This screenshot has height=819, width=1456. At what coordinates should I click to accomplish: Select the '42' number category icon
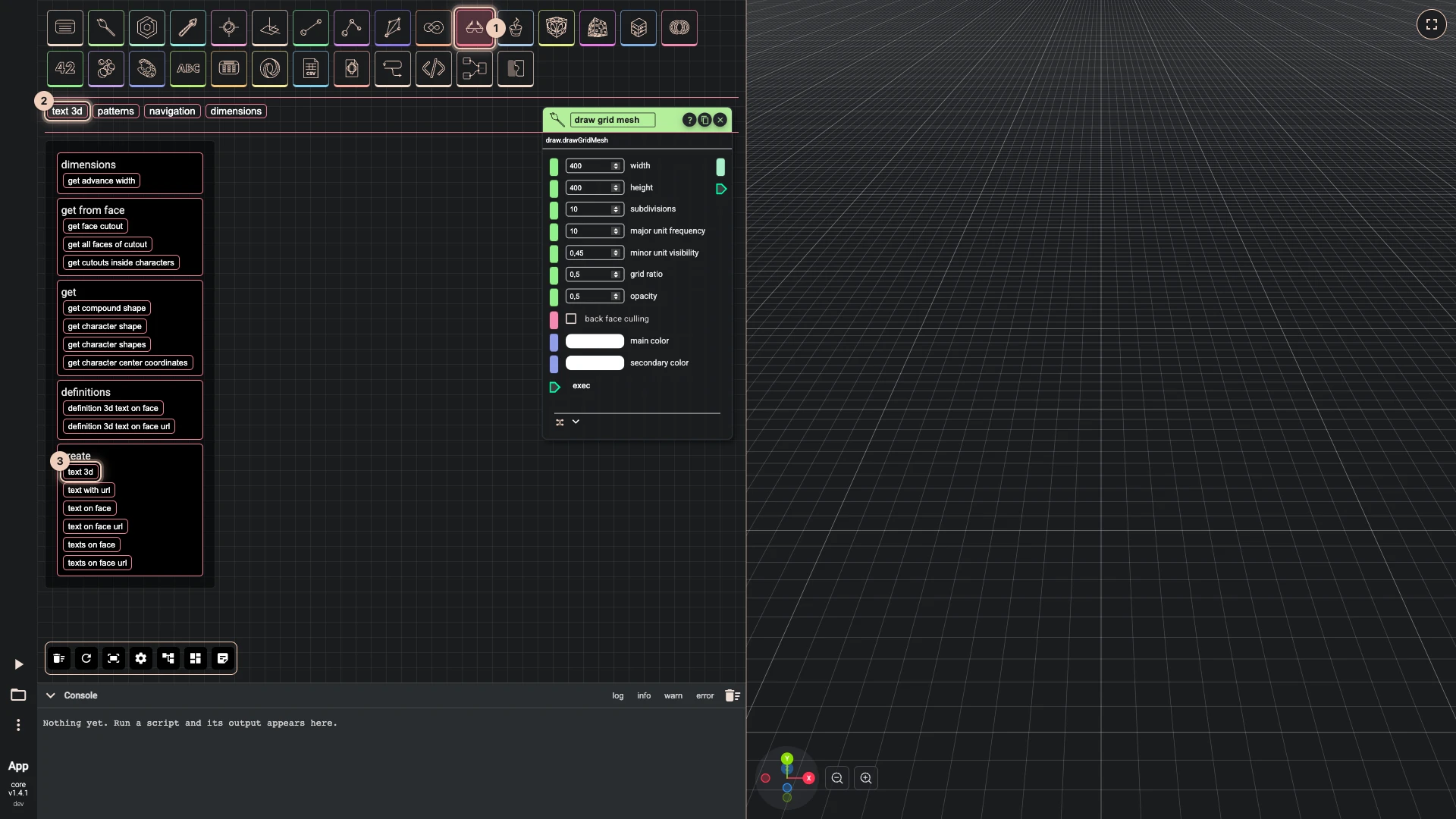click(x=65, y=69)
